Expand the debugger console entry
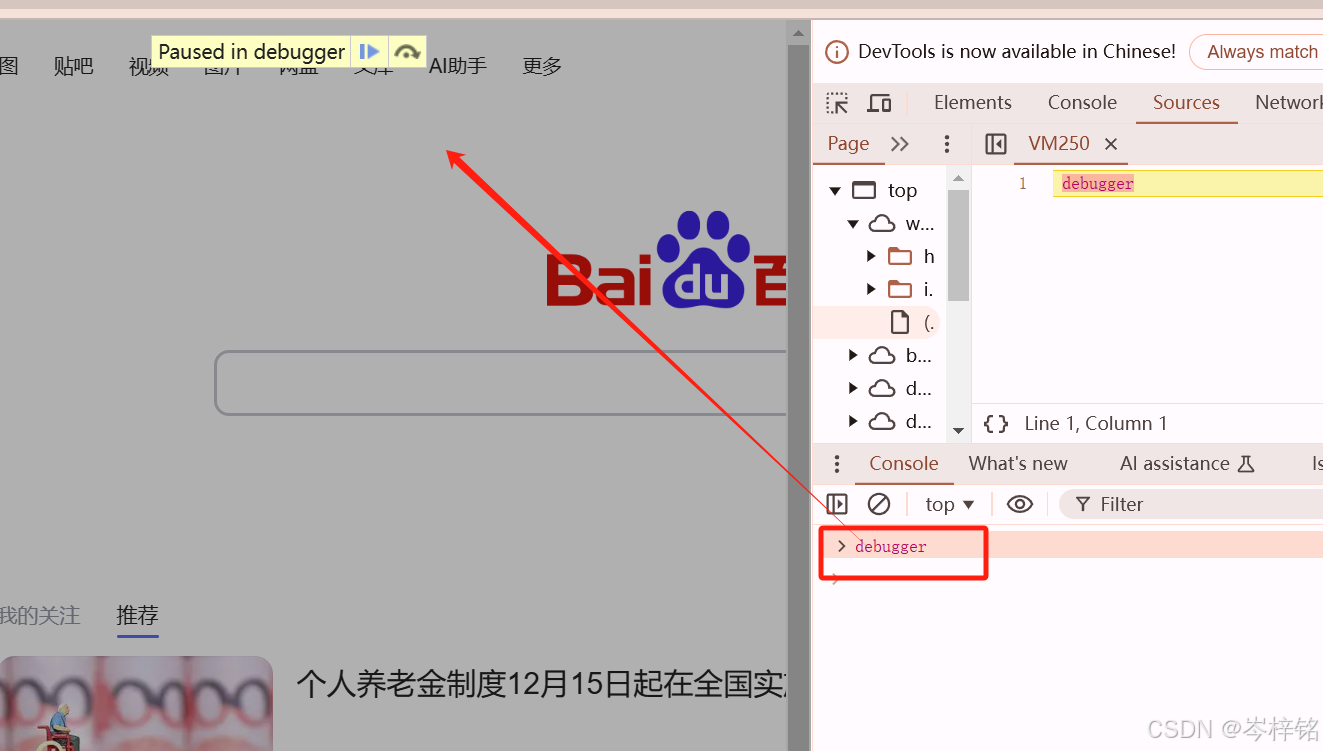Image resolution: width=1323 pixels, height=751 pixels. point(842,546)
